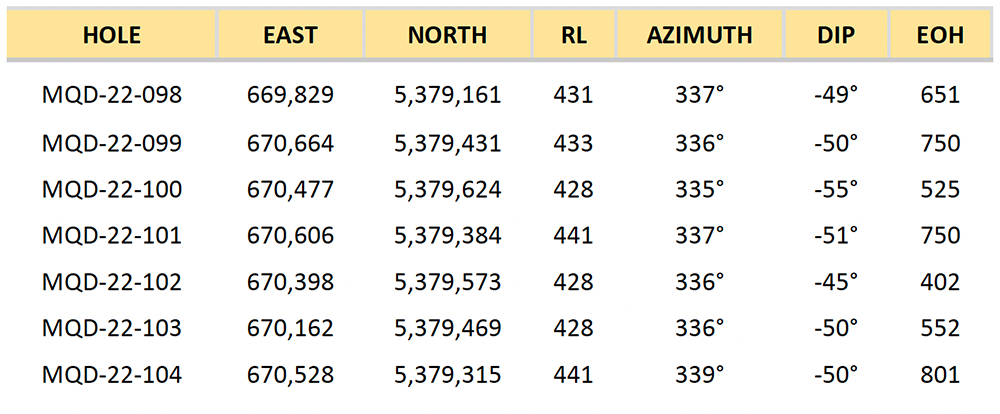The image size is (1000, 414).
Task: Click the EOH column header
Action: tap(940, 35)
